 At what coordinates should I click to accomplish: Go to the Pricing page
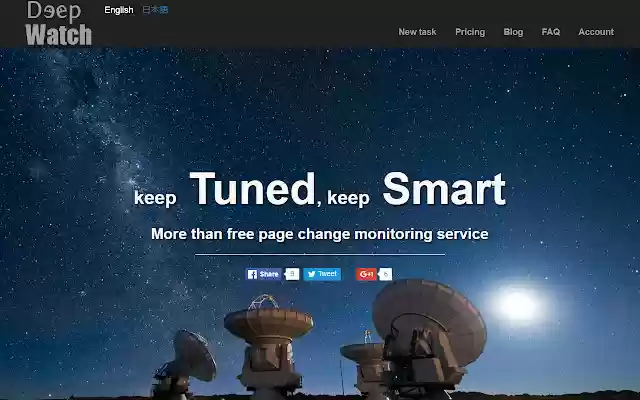470,32
